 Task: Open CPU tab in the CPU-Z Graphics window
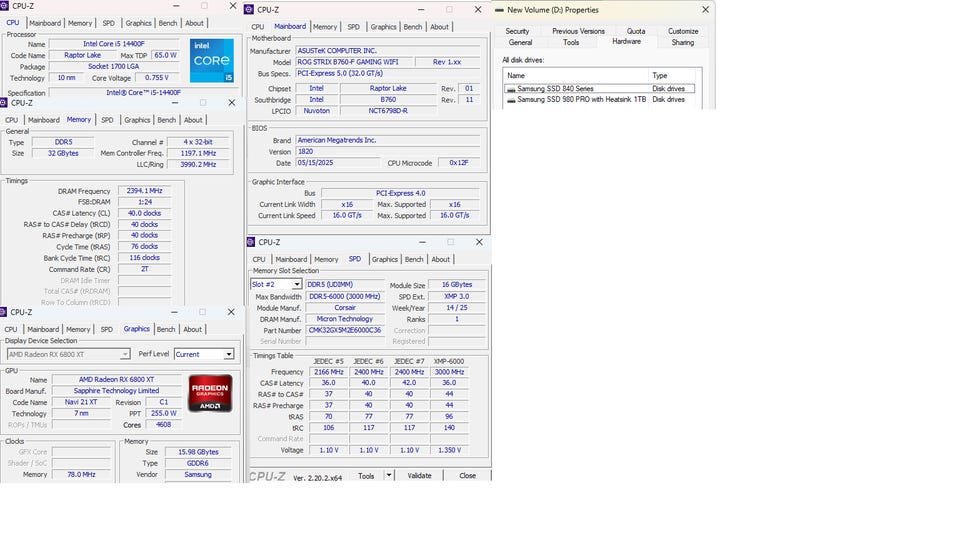click(x=11, y=329)
